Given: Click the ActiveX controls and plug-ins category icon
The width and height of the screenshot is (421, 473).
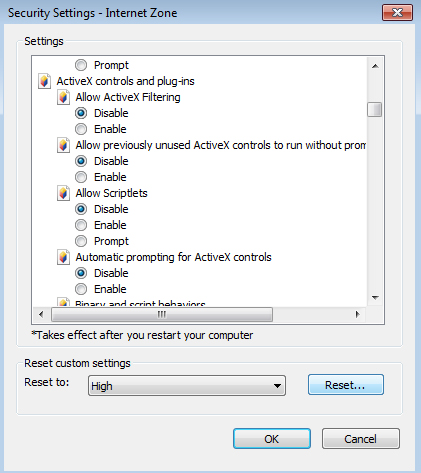Looking at the screenshot, I should (44, 81).
